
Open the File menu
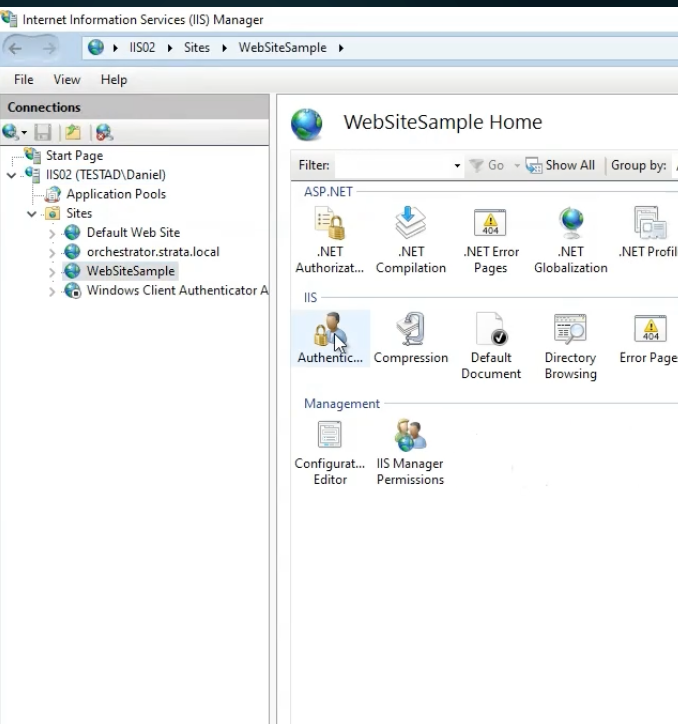coord(24,79)
